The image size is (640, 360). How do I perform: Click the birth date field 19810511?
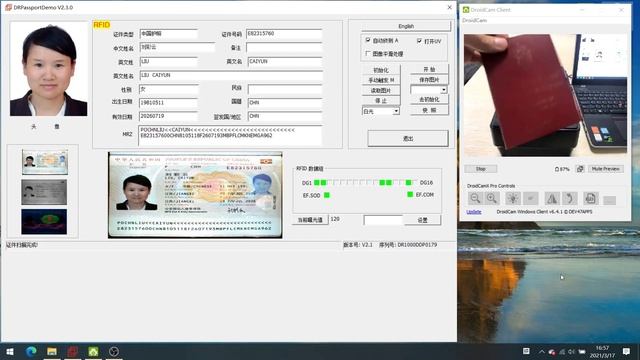point(169,102)
